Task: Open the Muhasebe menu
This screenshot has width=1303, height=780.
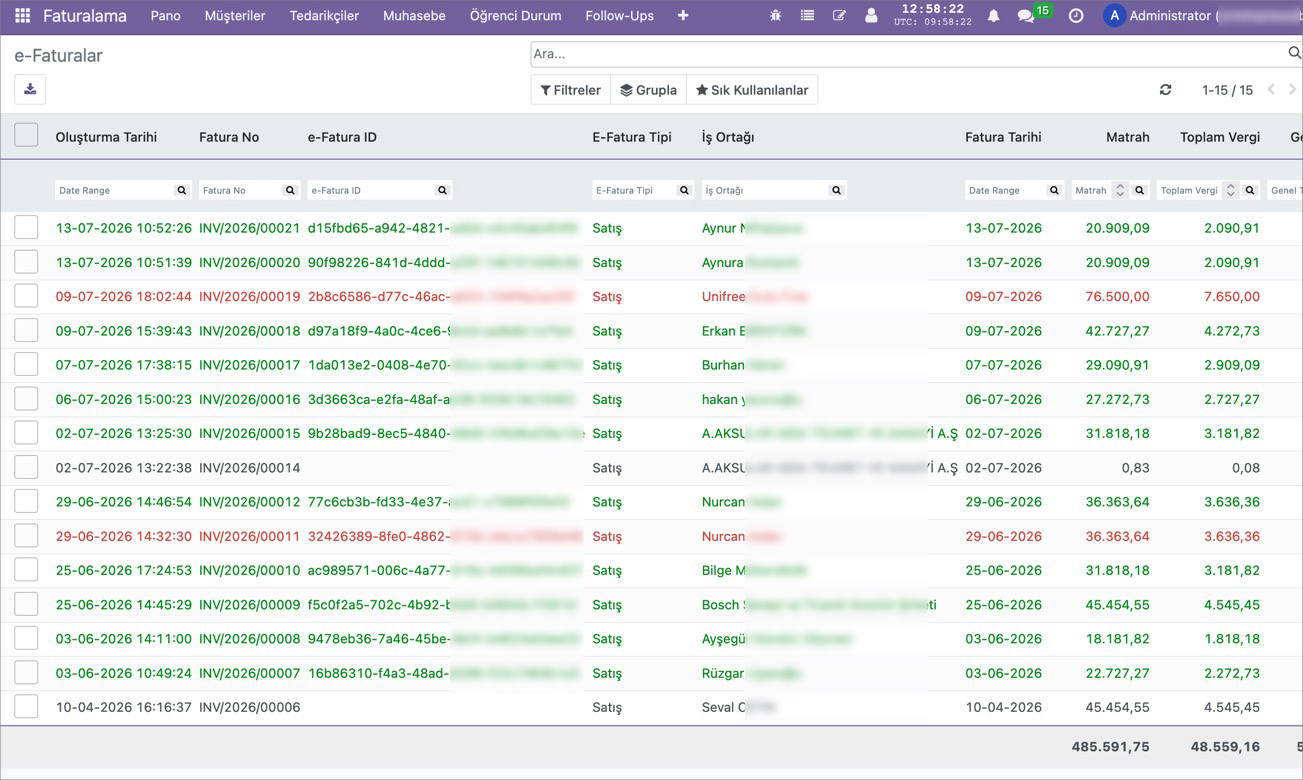Action: pyautogui.click(x=414, y=16)
